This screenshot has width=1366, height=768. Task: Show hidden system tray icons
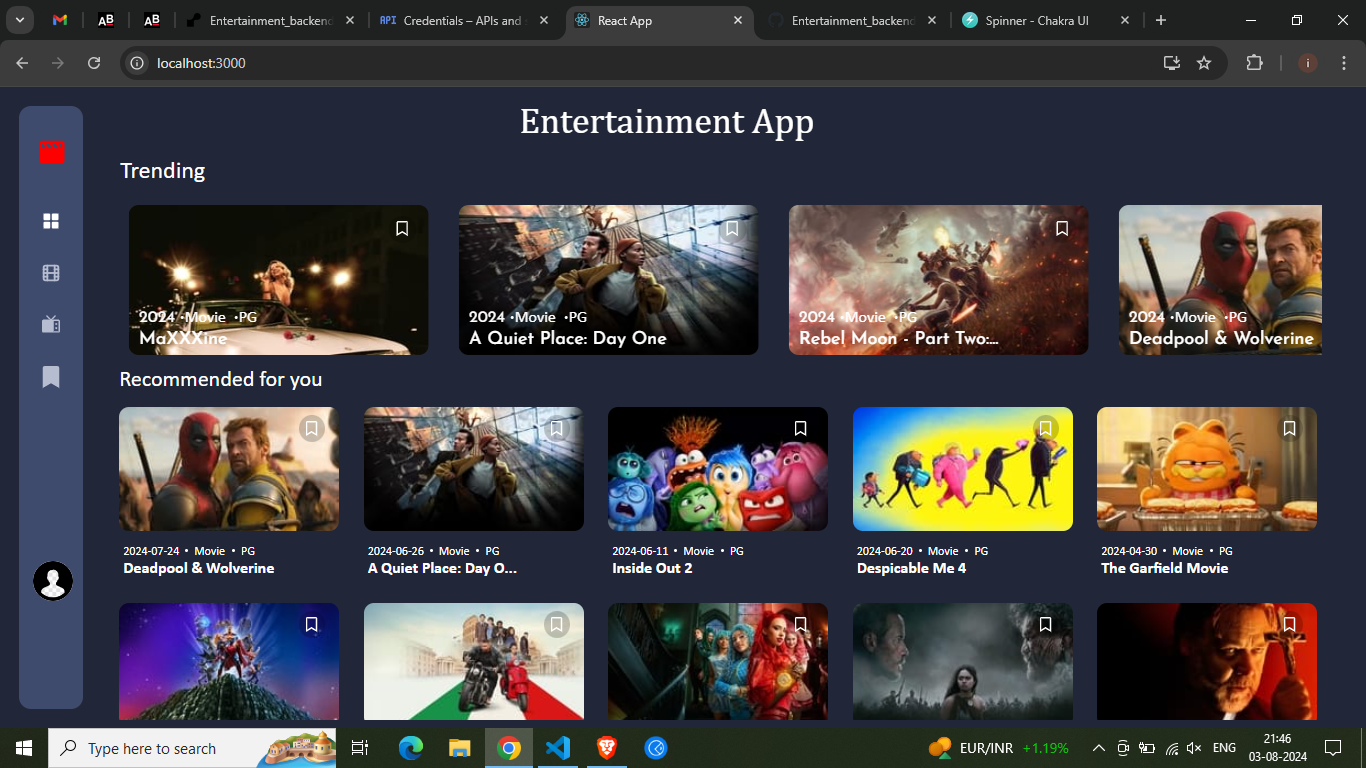point(1098,748)
